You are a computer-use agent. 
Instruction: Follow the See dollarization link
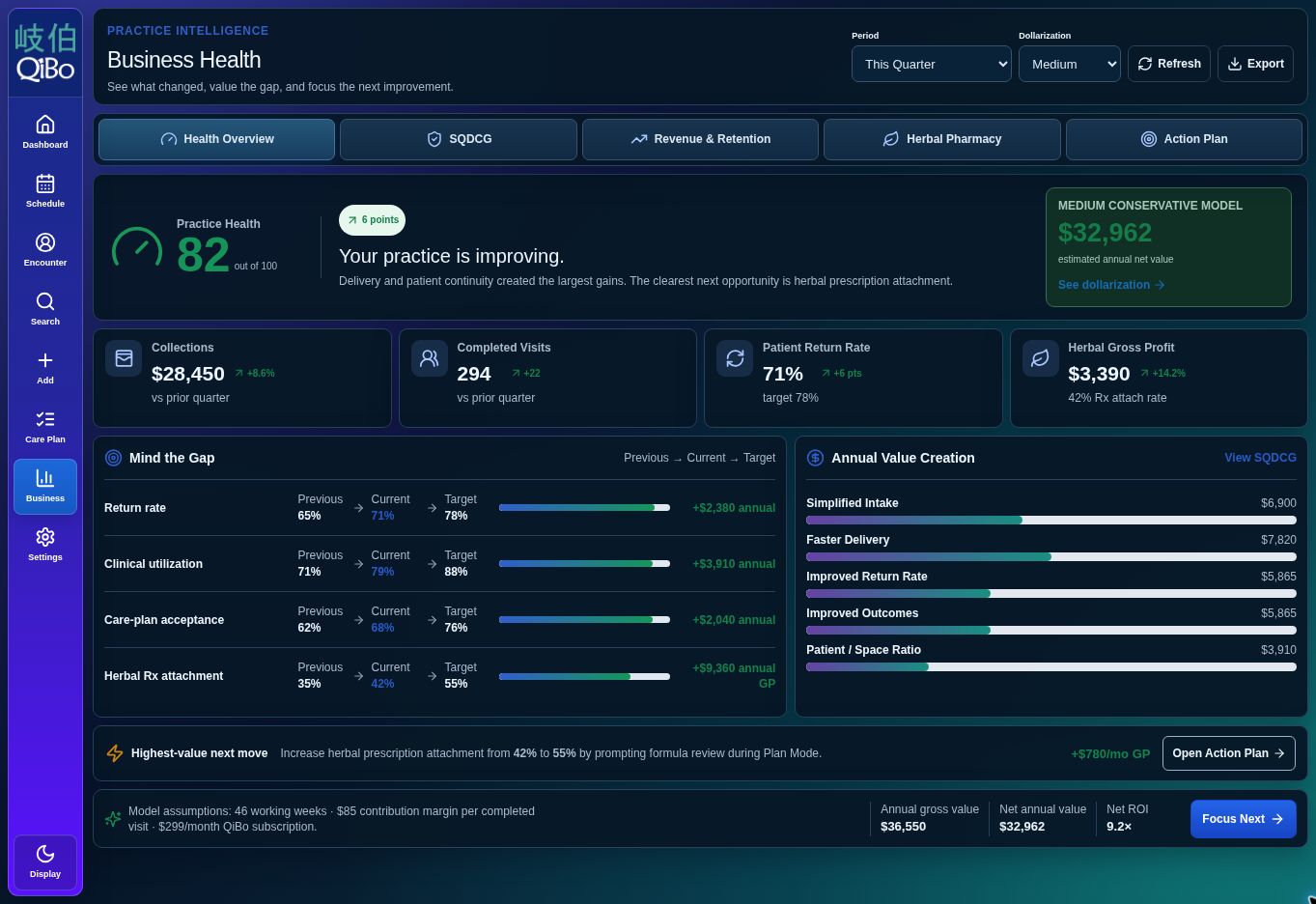[x=1111, y=285]
